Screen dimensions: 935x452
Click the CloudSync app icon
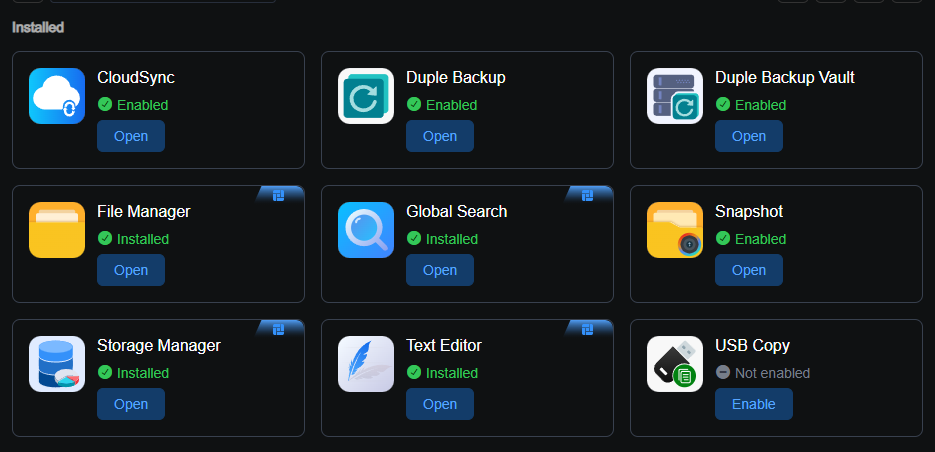(57, 96)
